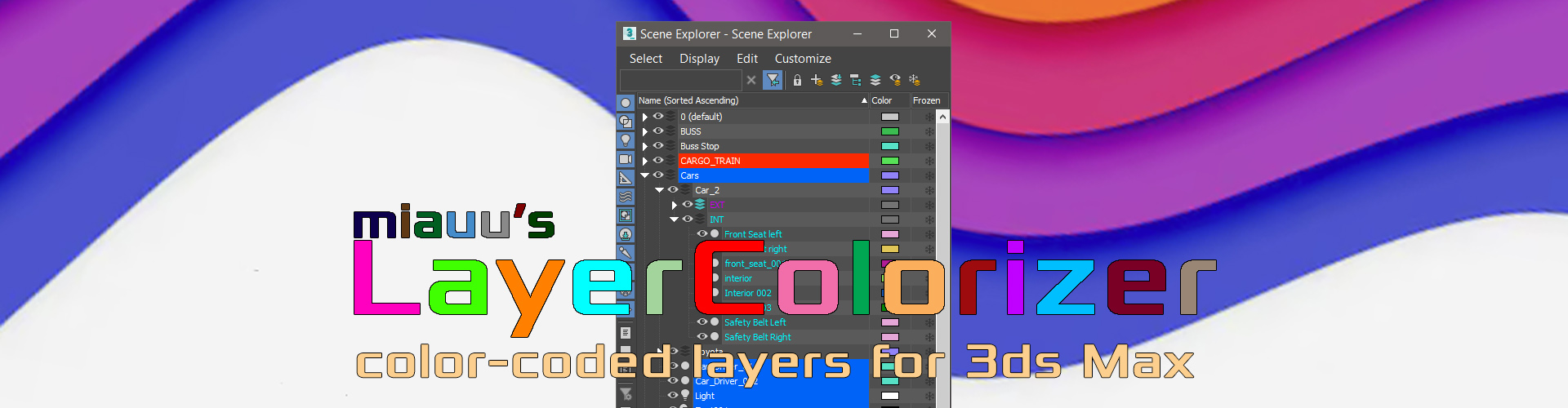1568x408 pixels.
Task: Expand the EXT sublayer
Action: tap(675, 205)
